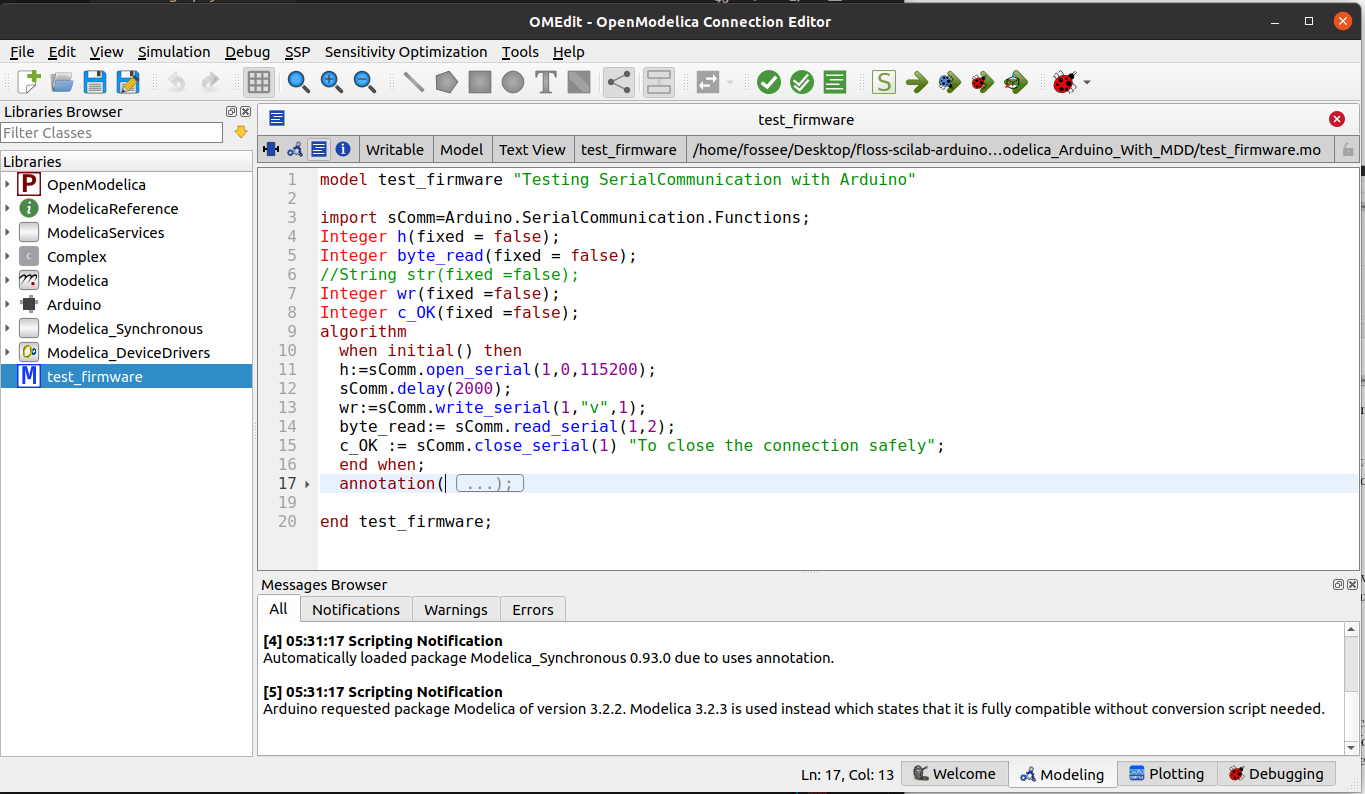
Task: Expand the Modelica_Synchronous library
Action: coord(7,328)
